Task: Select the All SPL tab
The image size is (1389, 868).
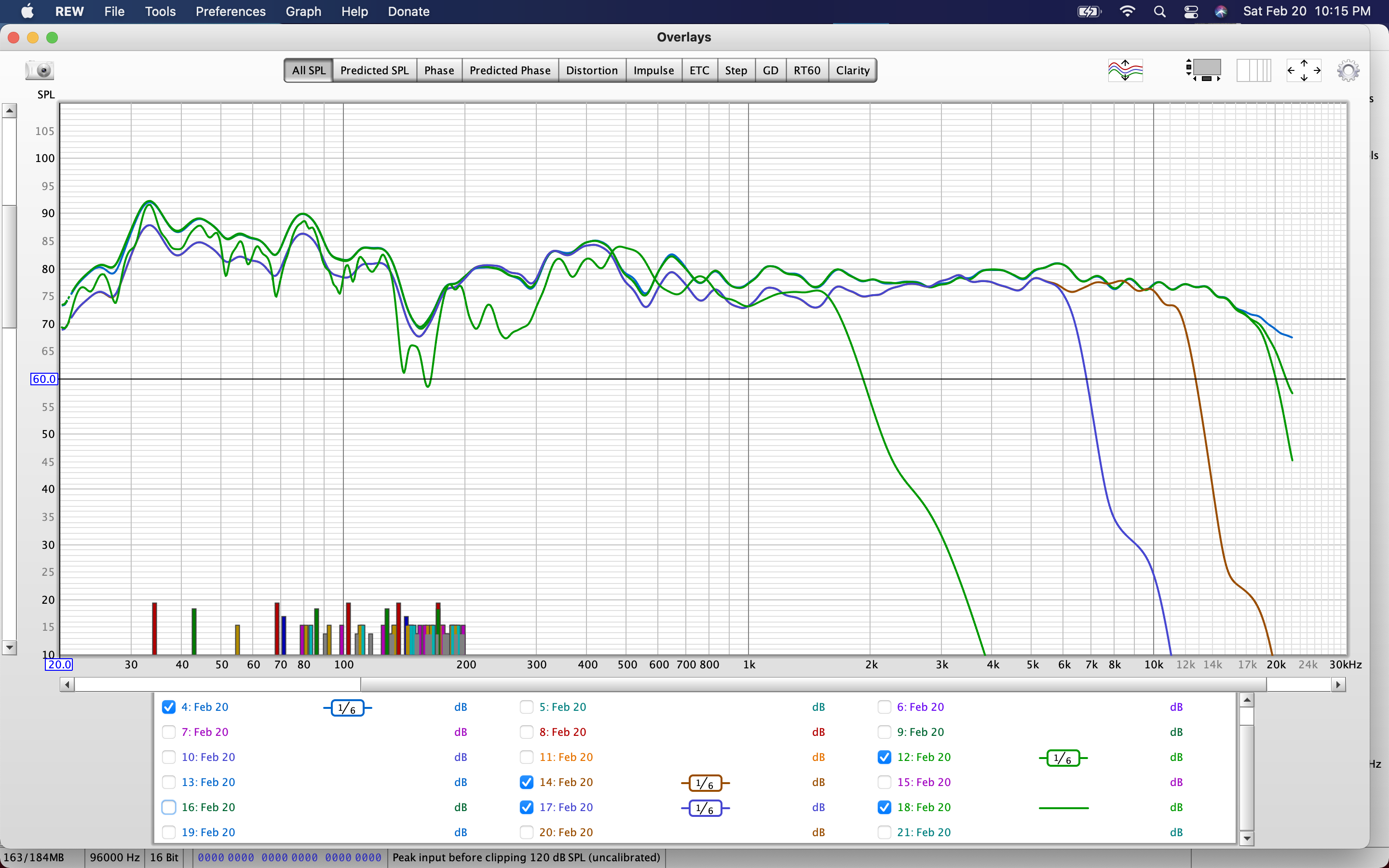Action: tap(308, 70)
